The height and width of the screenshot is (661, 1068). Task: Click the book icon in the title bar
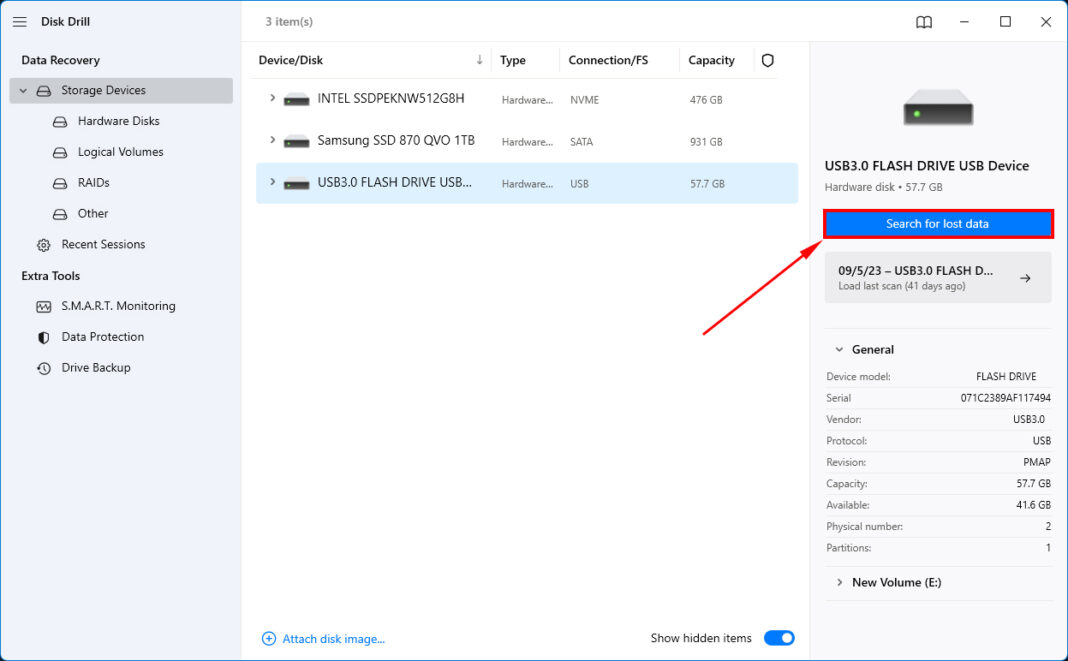pos(923,21)
